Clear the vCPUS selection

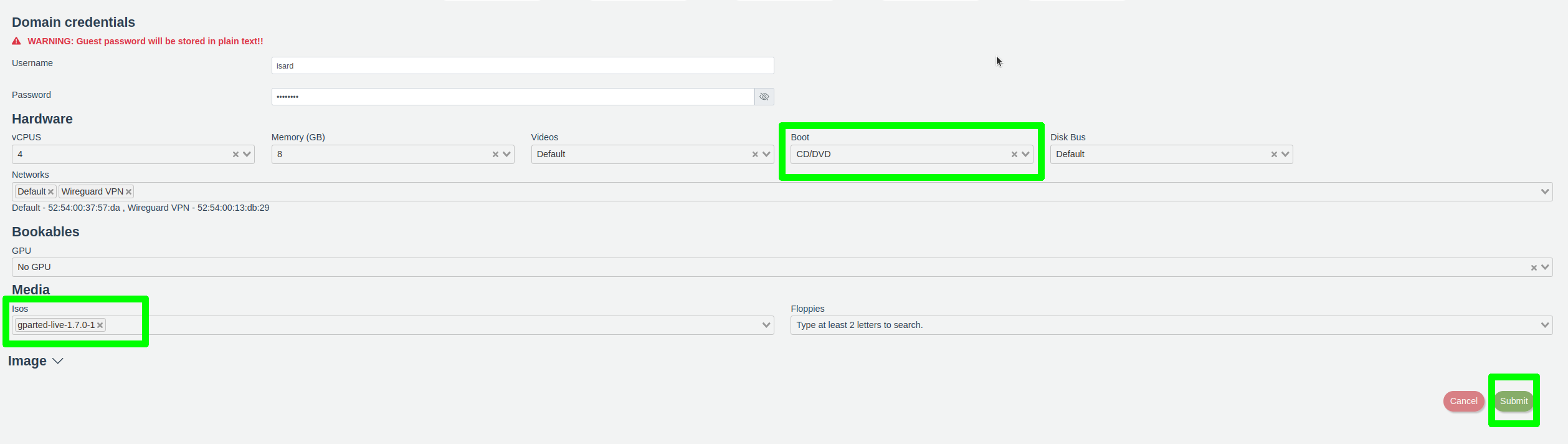(x=235, y=155)
